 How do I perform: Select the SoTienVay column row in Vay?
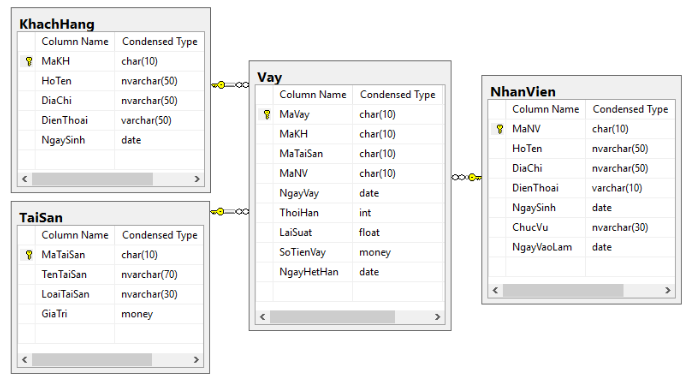point(349,252)
